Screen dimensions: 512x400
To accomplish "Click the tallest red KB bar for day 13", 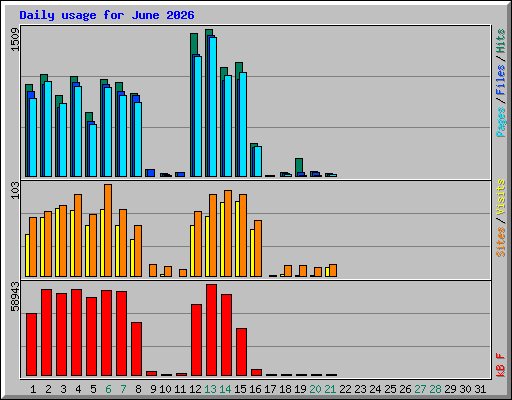I will [x=211, y=330].
